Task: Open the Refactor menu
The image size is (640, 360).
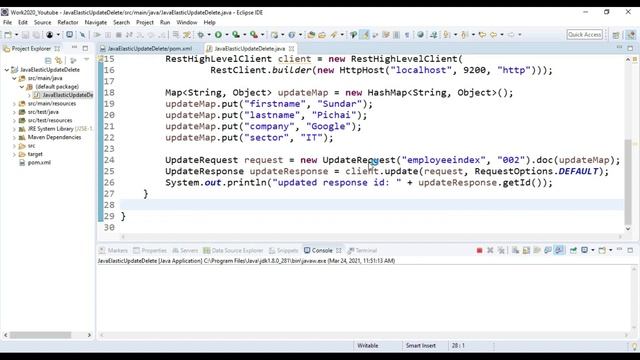Action: [68, 22]
